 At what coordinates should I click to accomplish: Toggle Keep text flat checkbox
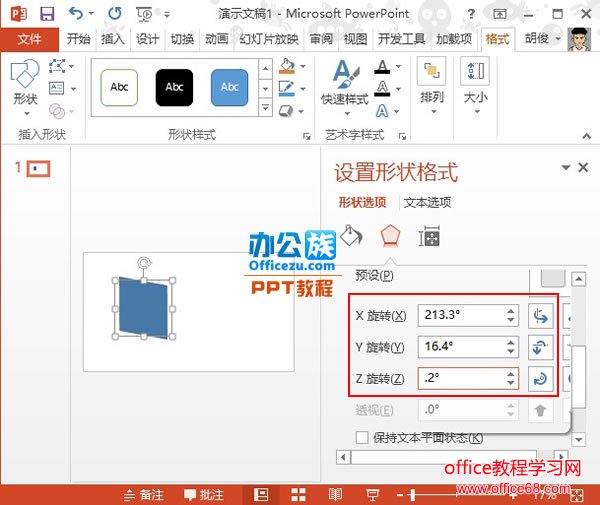pos(362,437)
